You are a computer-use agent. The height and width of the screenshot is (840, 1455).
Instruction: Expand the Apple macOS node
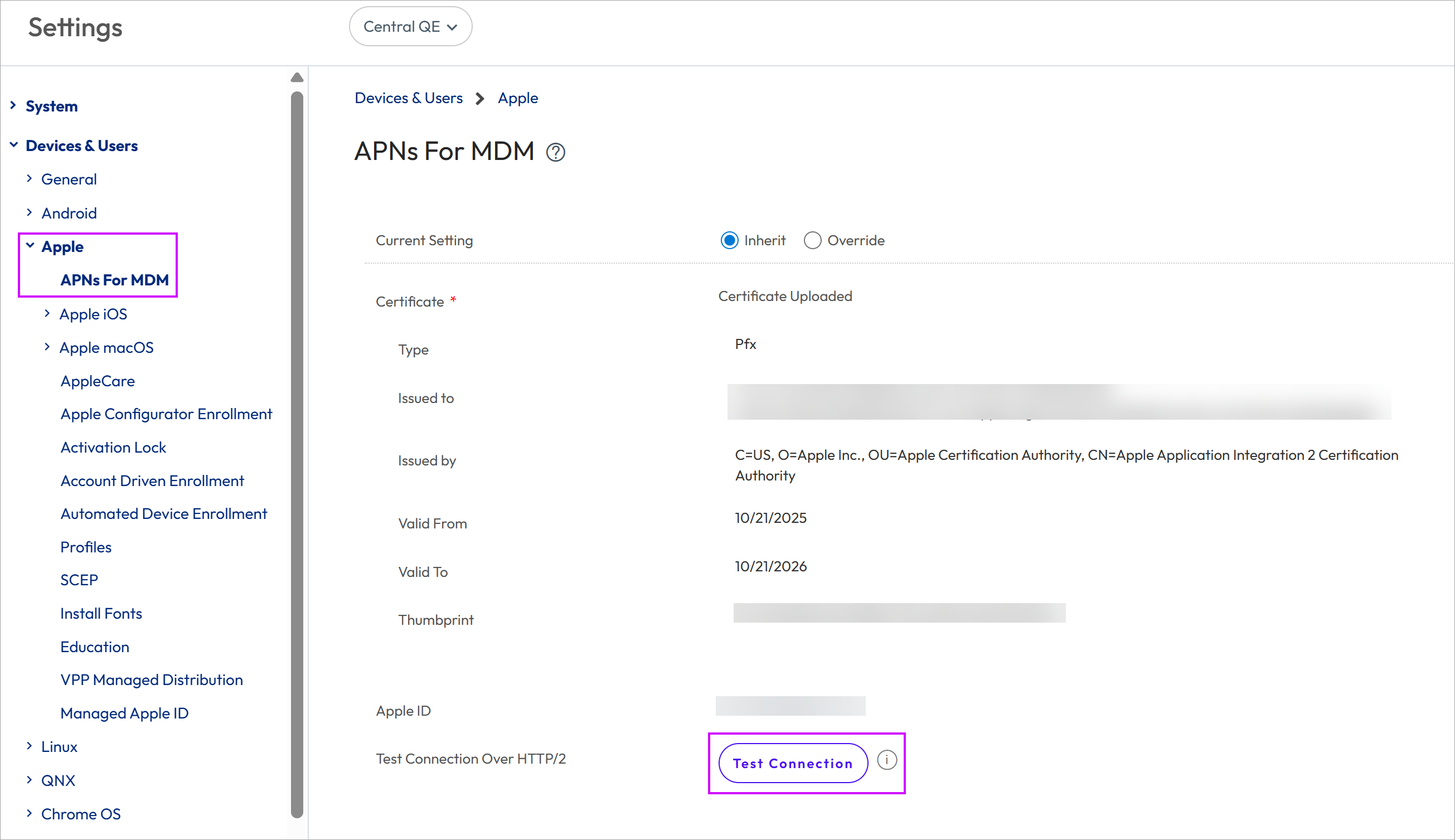[47, 347]
